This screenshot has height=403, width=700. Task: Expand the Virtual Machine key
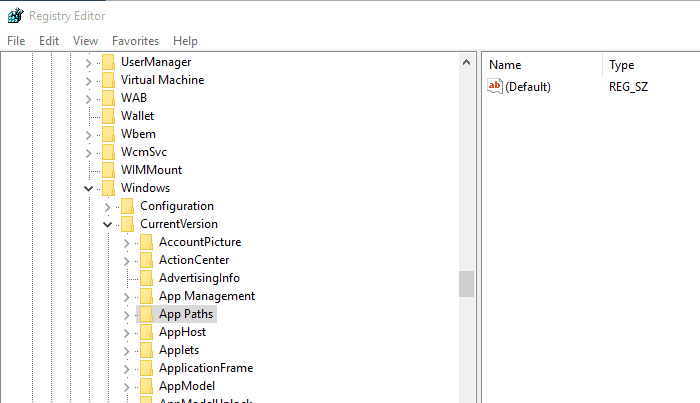click(x=88, y=81)
